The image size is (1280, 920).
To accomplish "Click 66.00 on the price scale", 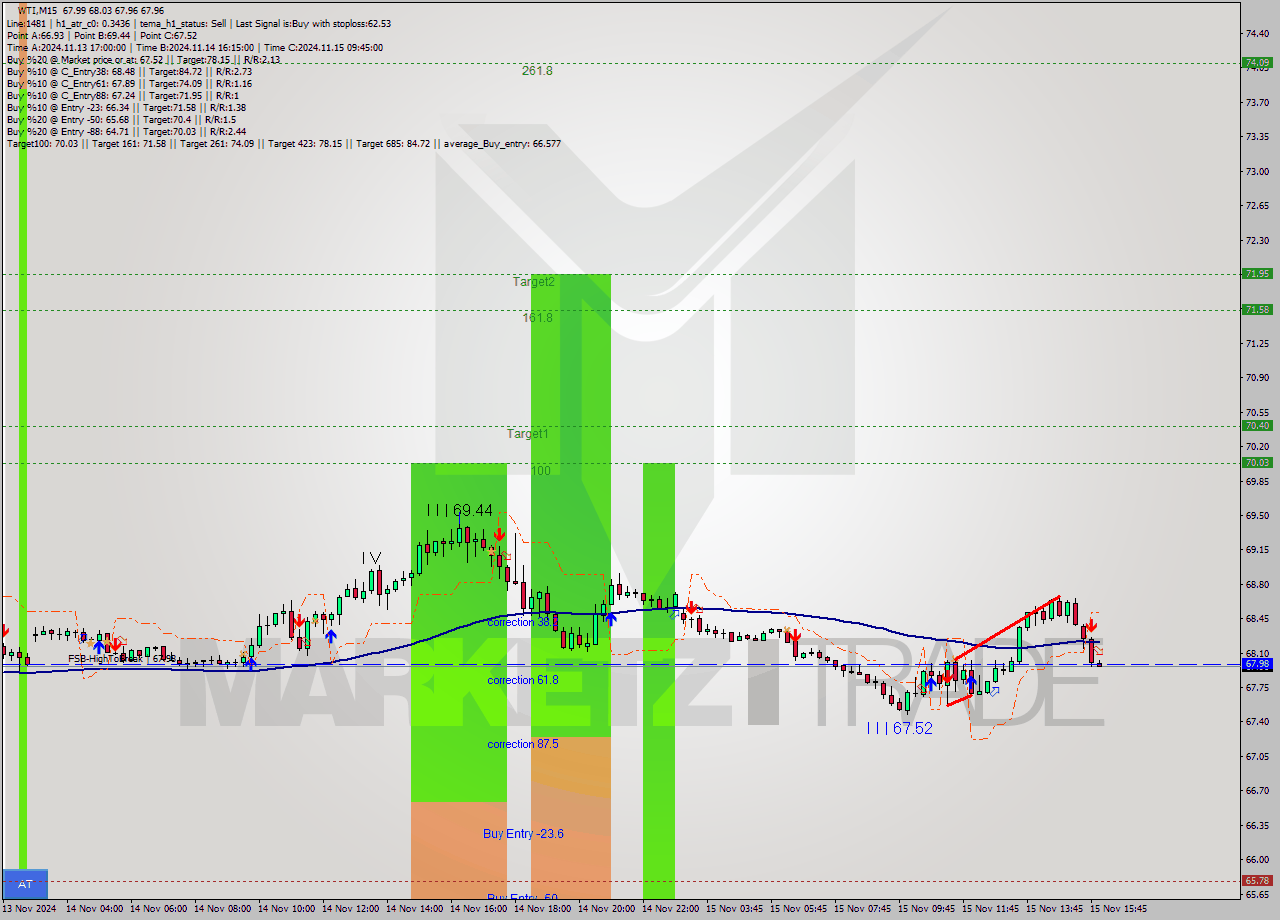I will point(1257,859).
